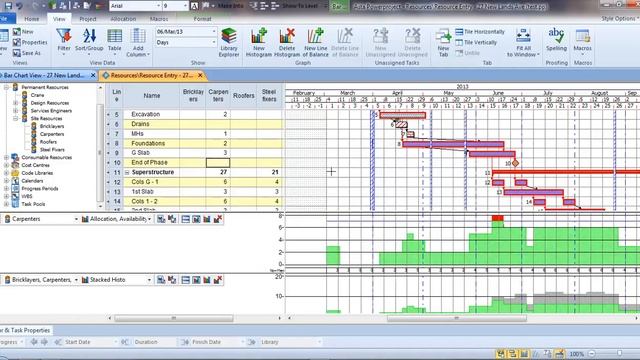Open Bricklayers, Carpenters resource dropdown

[x=76, y=280]
